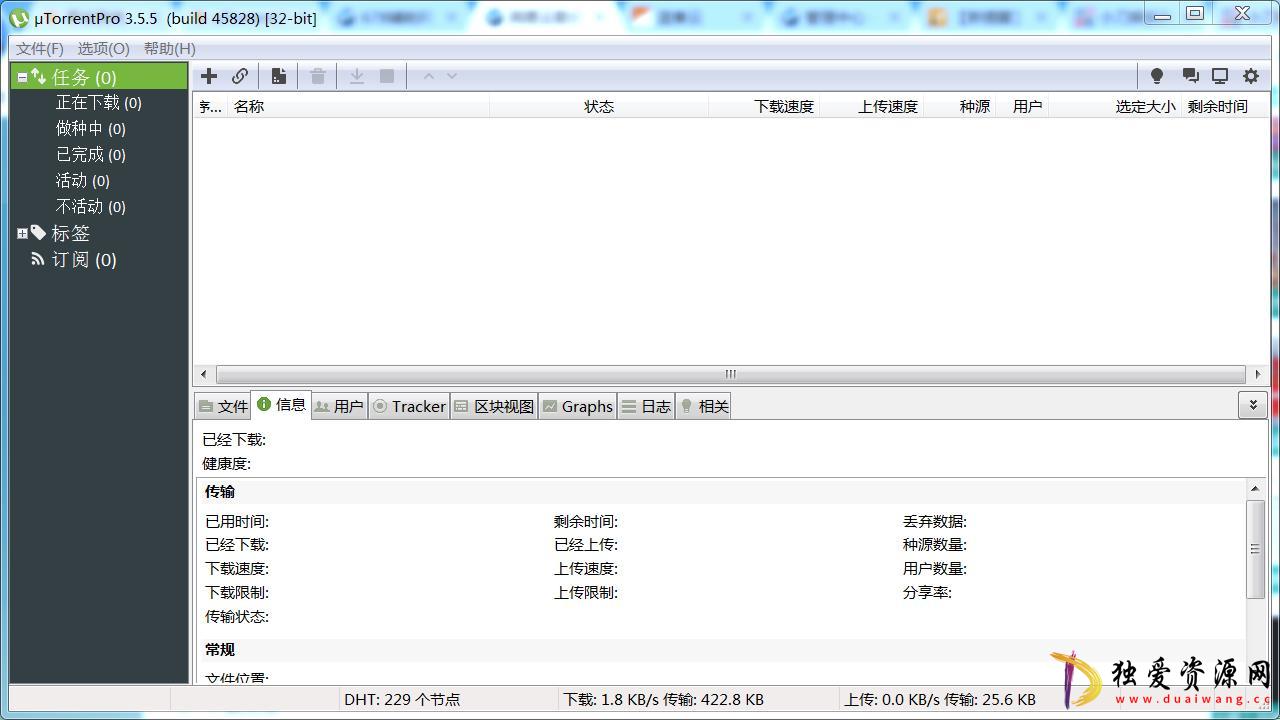1280x720 pixels.
Task: Switch to the 日志 tab
Action: [646, 406]
